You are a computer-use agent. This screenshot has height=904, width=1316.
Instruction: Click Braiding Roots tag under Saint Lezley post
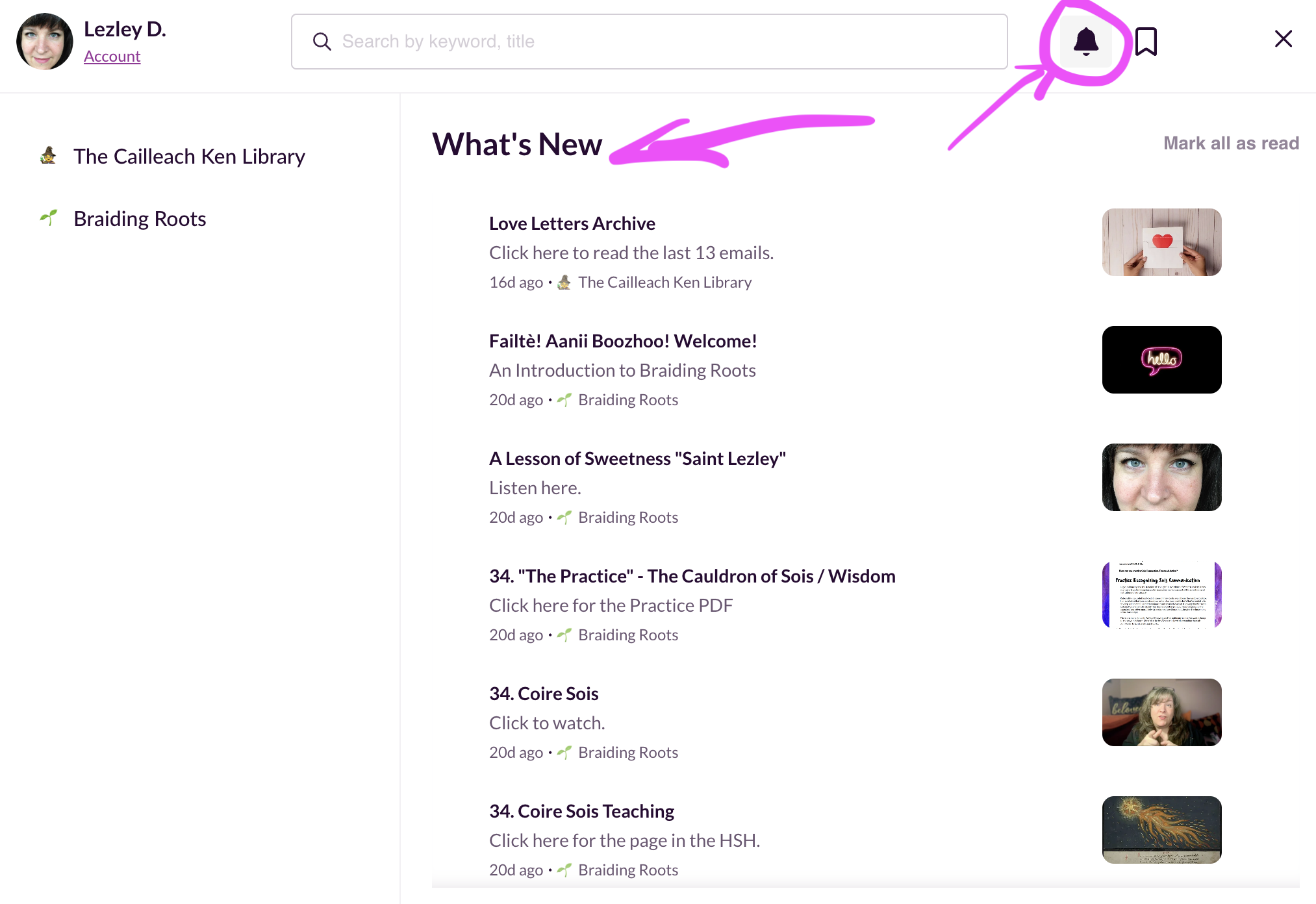tap(628, 518)
